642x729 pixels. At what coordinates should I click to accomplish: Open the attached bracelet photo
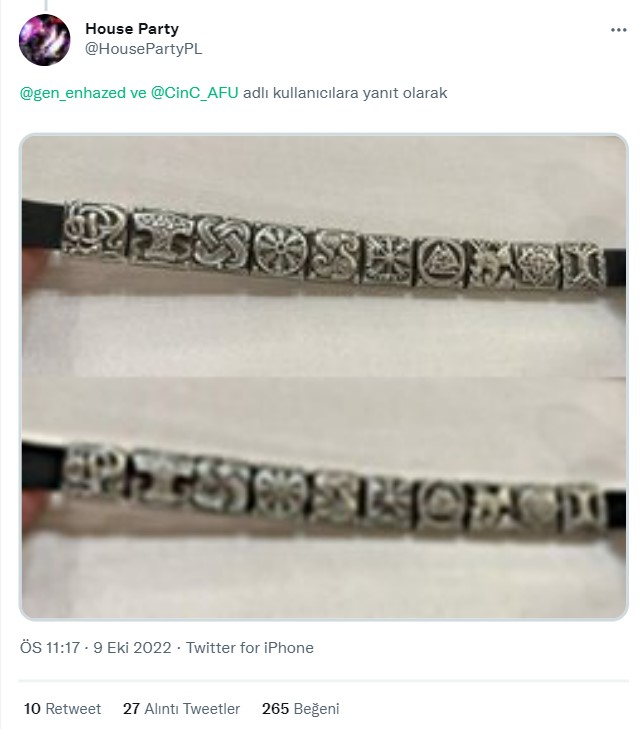coord(324,377)
